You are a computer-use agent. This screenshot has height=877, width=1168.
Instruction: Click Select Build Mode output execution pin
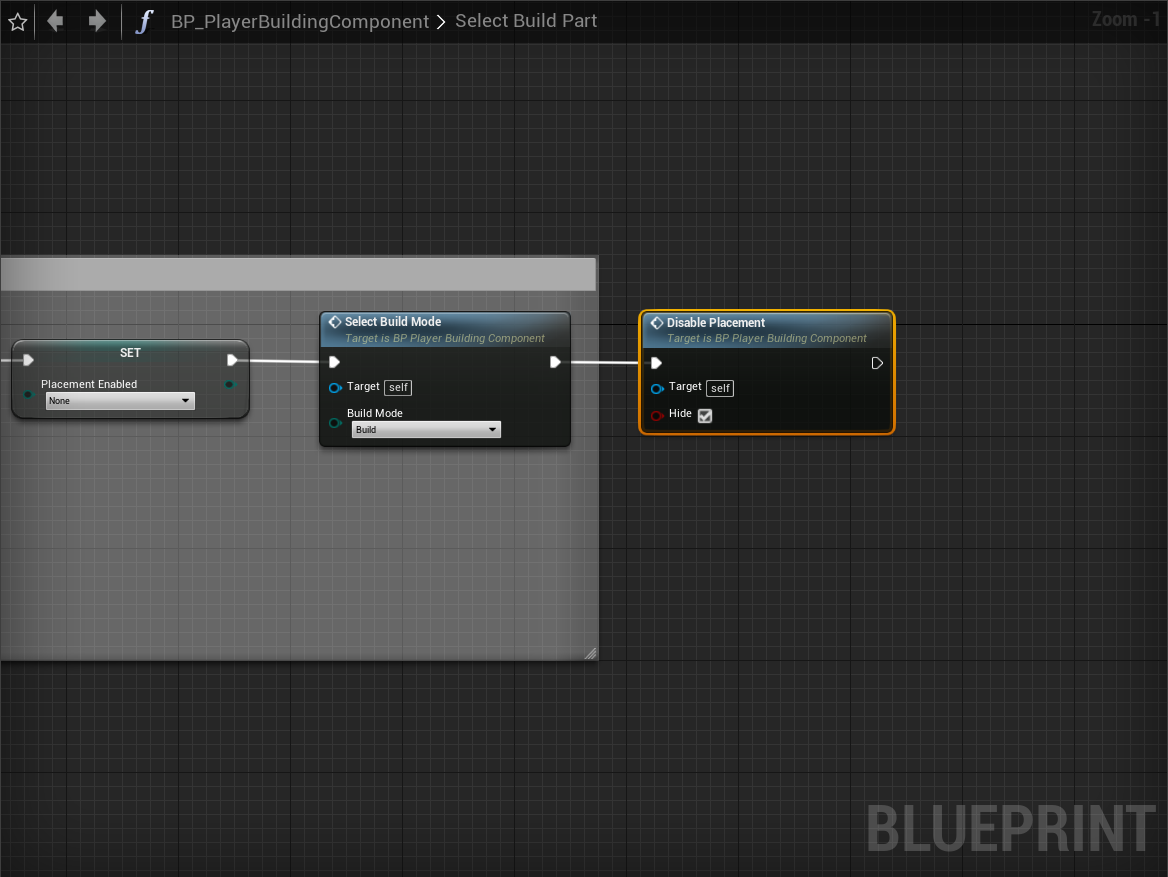555,362
